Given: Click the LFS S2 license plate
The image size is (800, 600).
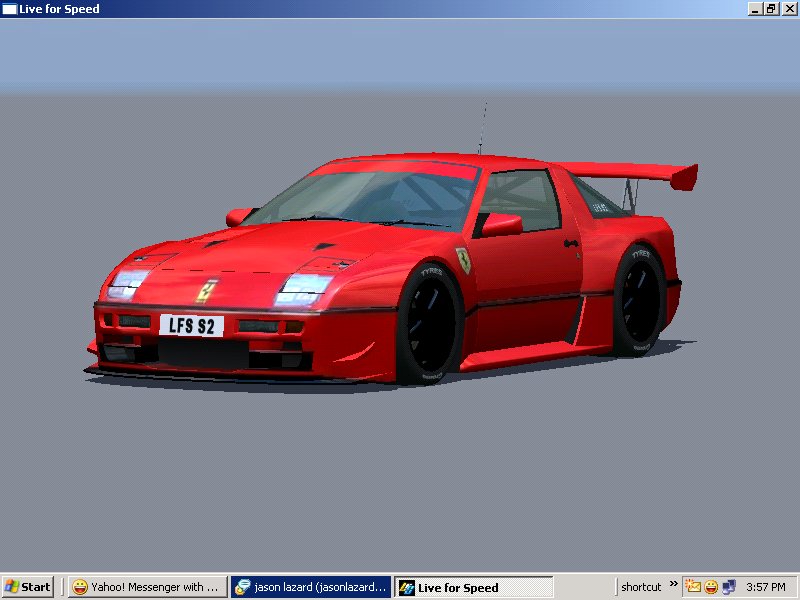Looking at the screenshot, I should [x=191, y=326].
